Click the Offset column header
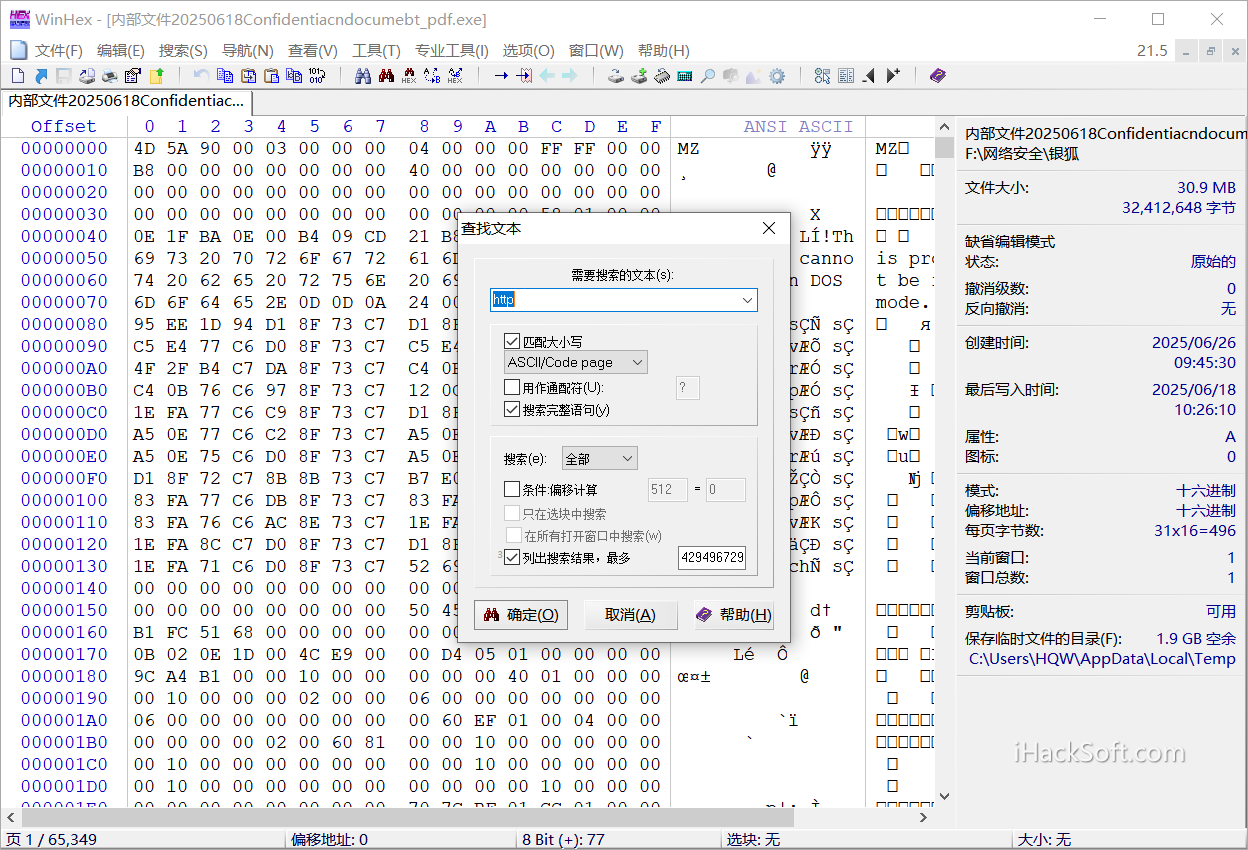Image resolution: width=1248 pixels, height=850 pixels. pyautogui.click(x=64, y=126)
